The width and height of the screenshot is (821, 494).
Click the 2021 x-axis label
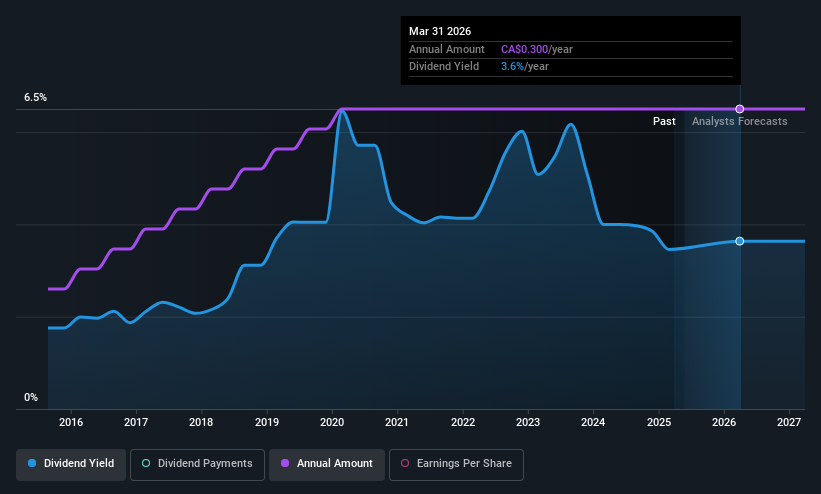[397, 422]
